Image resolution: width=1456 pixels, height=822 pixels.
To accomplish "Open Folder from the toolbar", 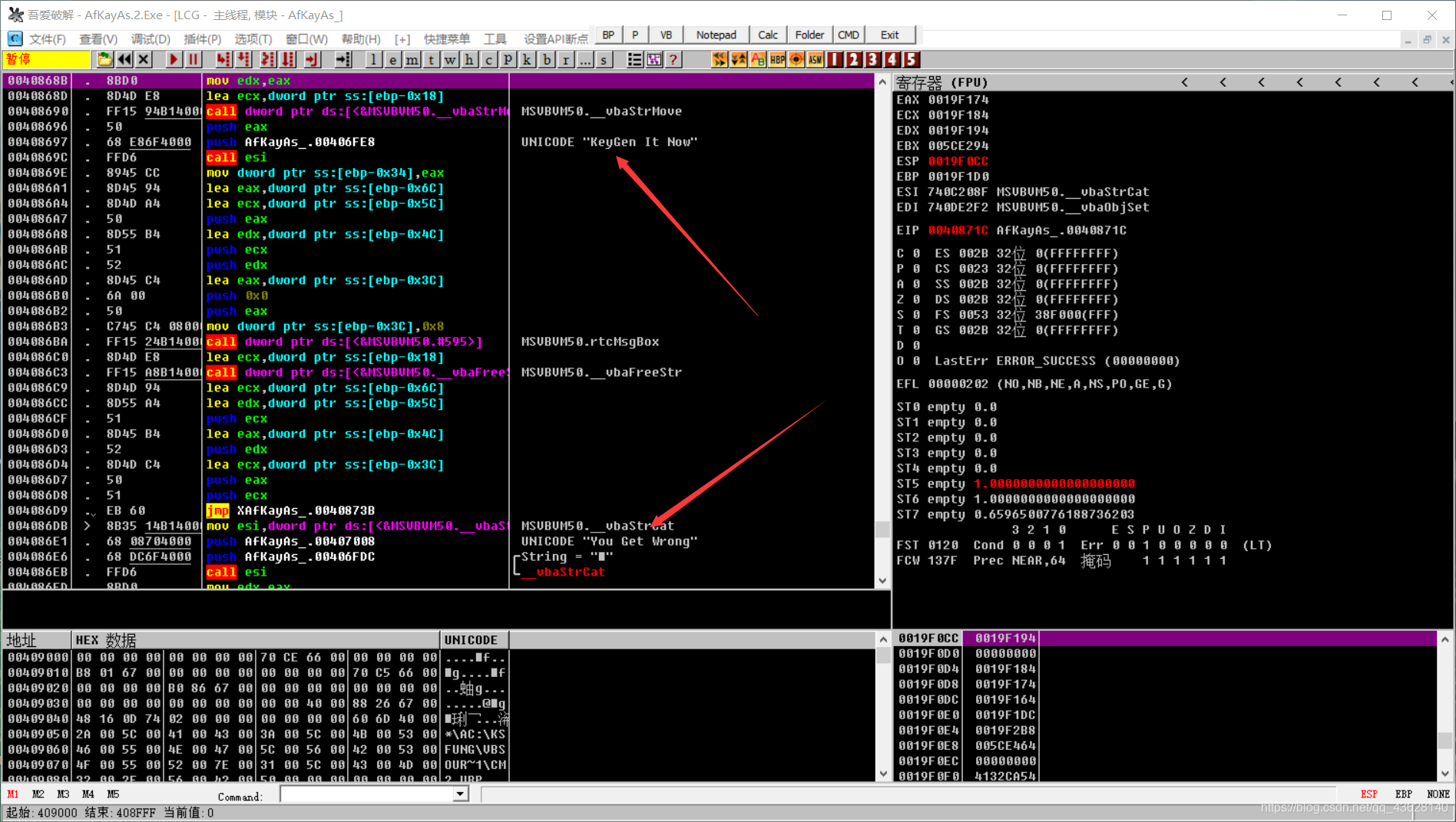I will [809, 35].
